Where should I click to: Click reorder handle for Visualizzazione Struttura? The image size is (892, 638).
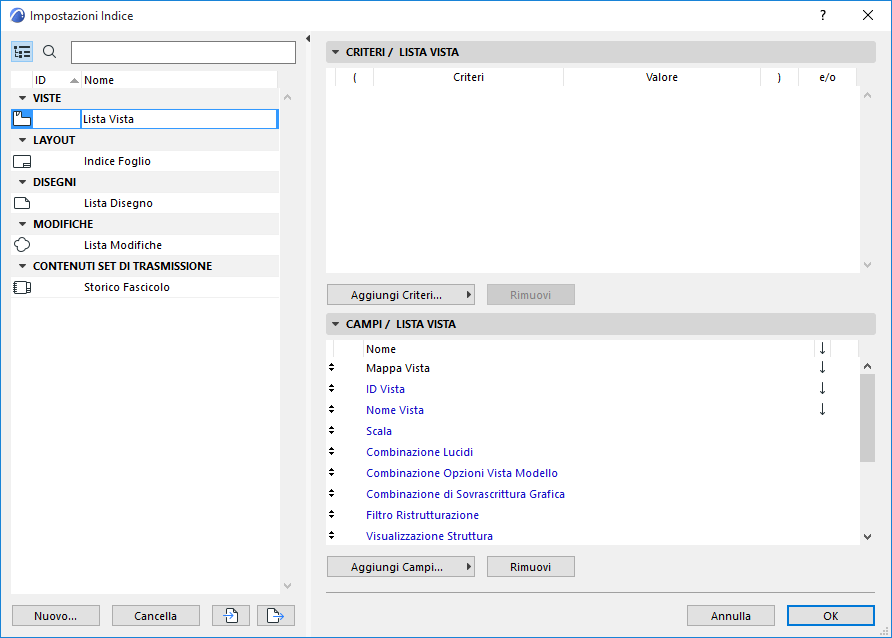(x=332, y=536)
